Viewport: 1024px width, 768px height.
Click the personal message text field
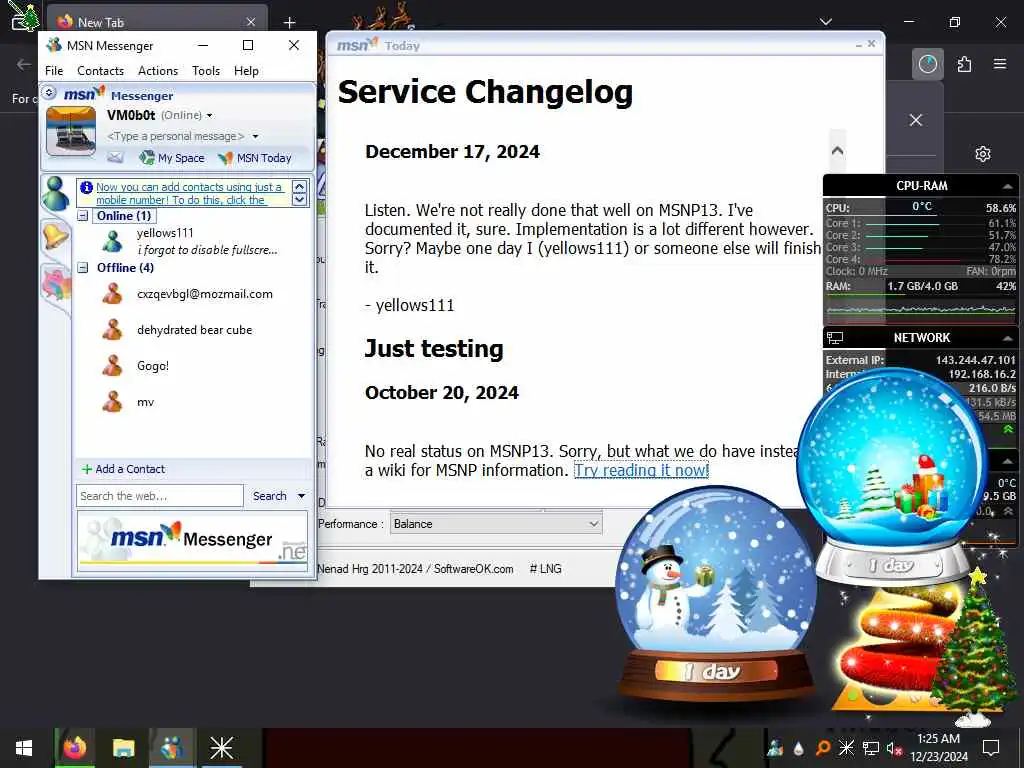tap(175, 136)
